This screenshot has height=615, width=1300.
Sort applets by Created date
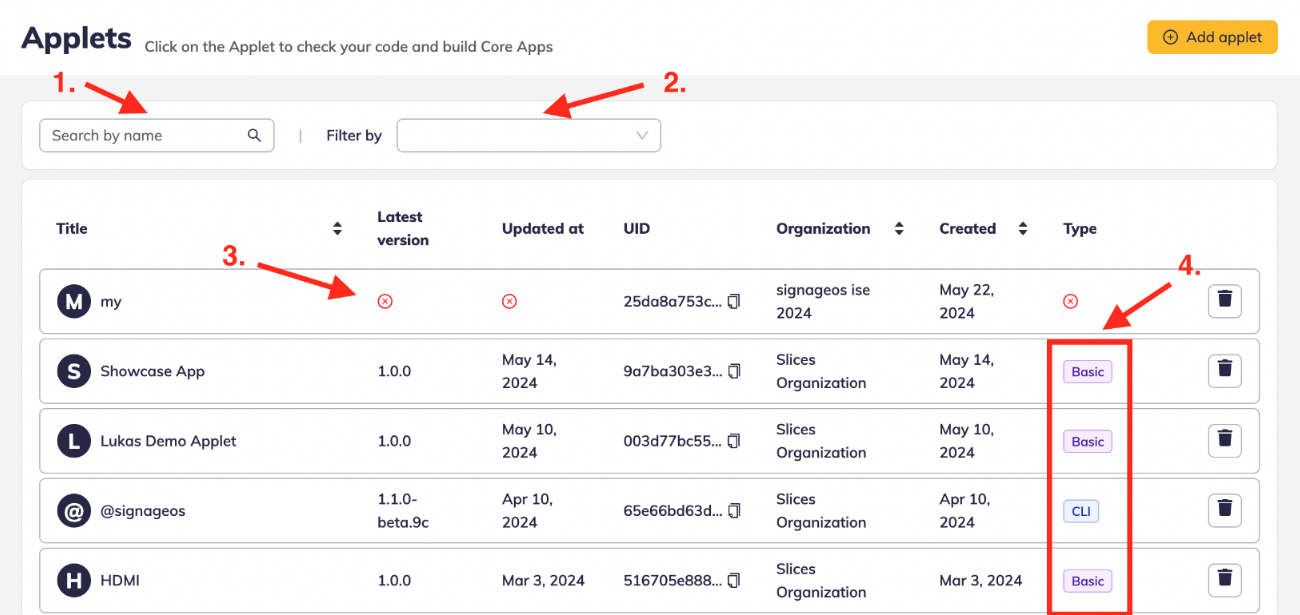[1022, 229]
